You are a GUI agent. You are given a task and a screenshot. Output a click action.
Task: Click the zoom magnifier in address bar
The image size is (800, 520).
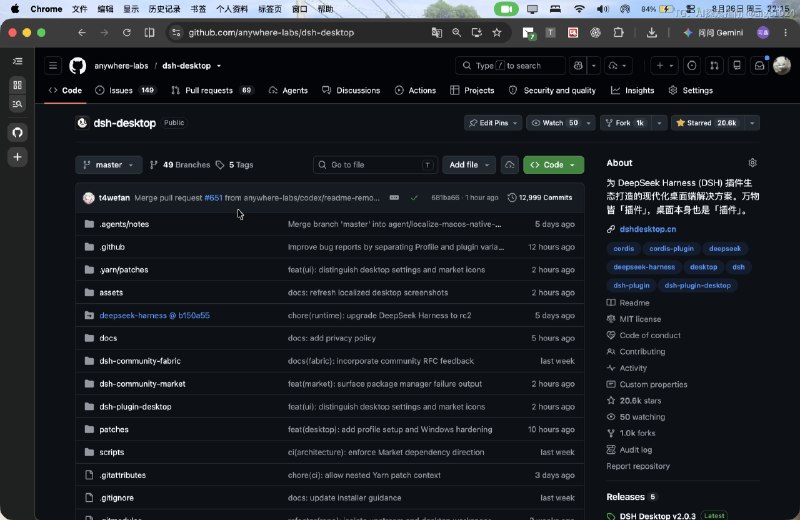[x=457, y=33]
